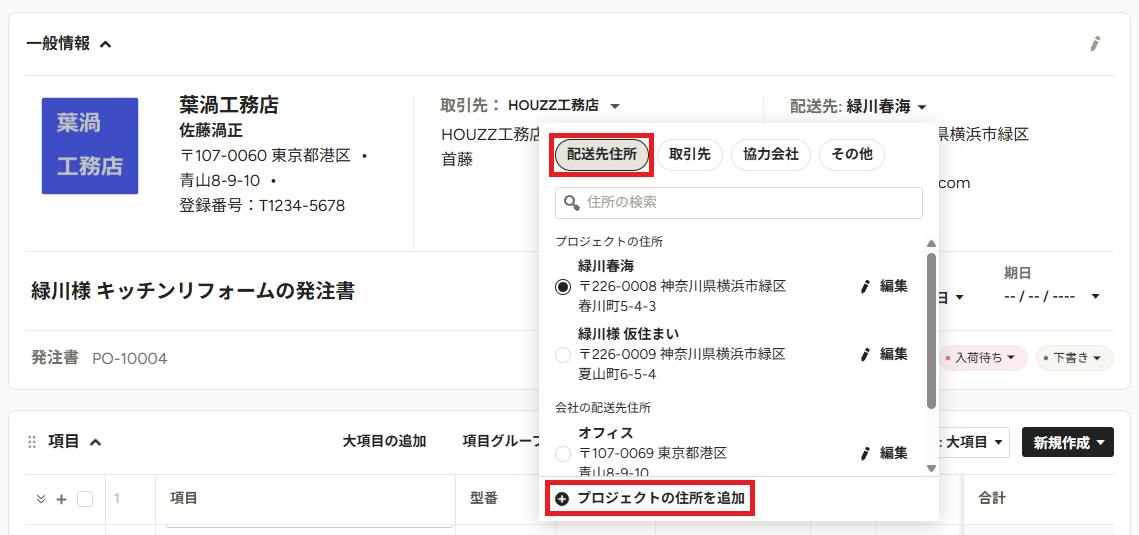Click the double chevron expand-all rows icon
Screen dimensions: 1139x535
coord(41,499)
